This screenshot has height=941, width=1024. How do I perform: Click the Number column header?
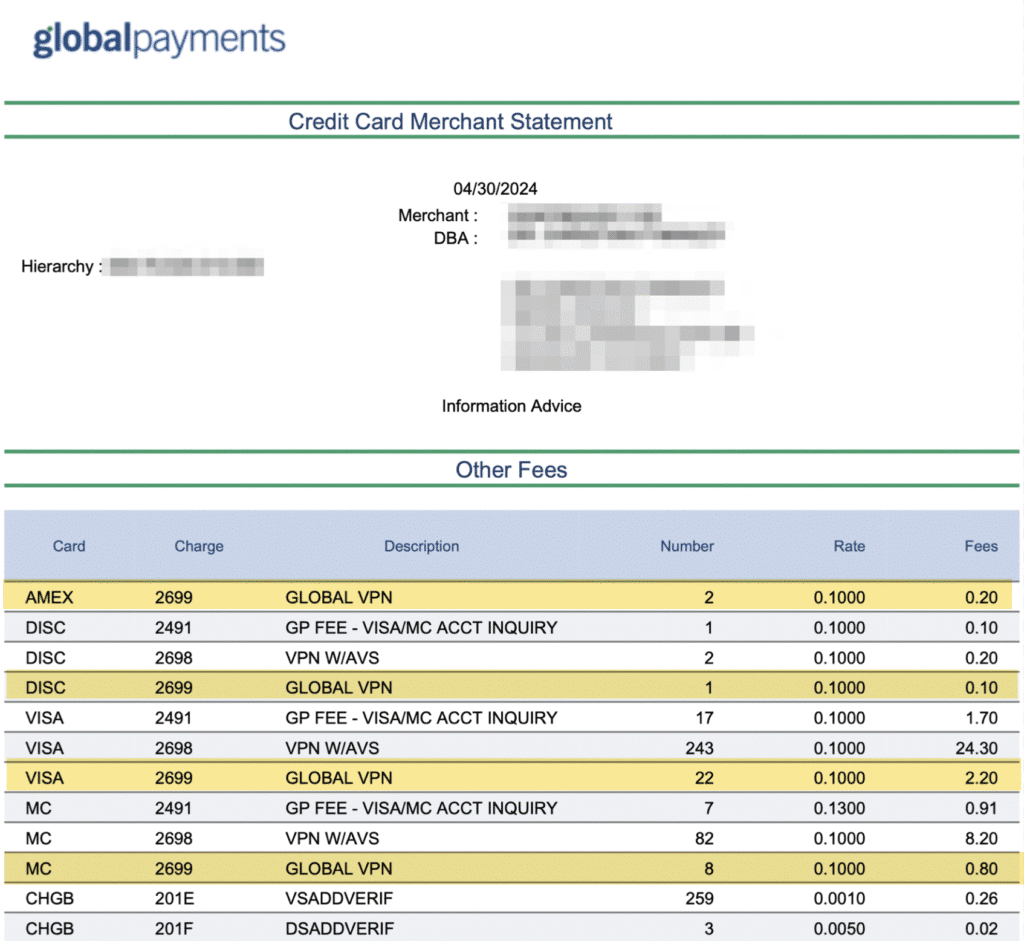coord(686,546)
